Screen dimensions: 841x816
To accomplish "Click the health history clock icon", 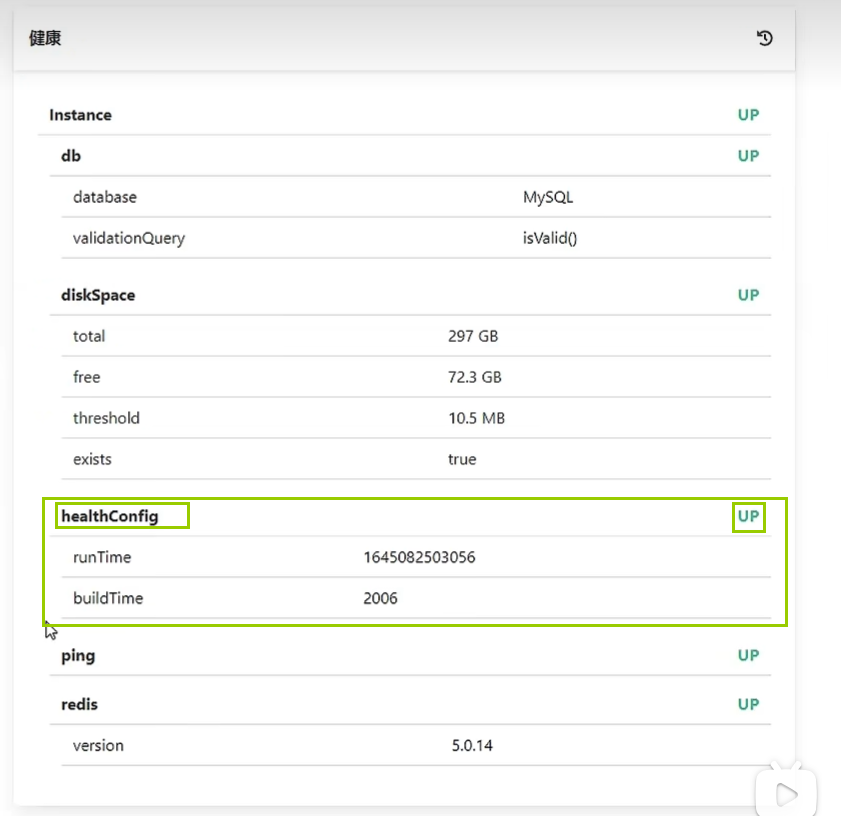I will tap(765, 39).
